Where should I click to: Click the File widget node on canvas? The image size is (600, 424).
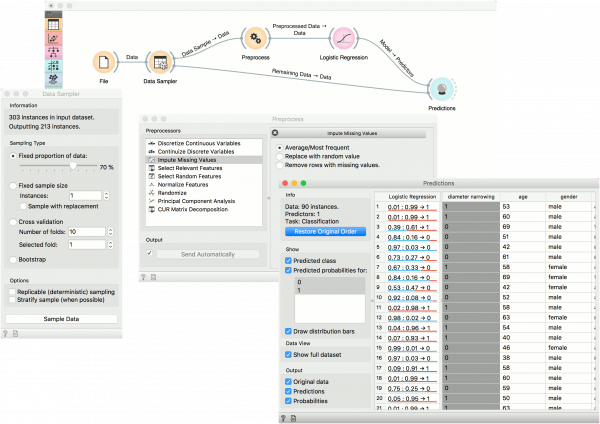[x=102, y=64]
